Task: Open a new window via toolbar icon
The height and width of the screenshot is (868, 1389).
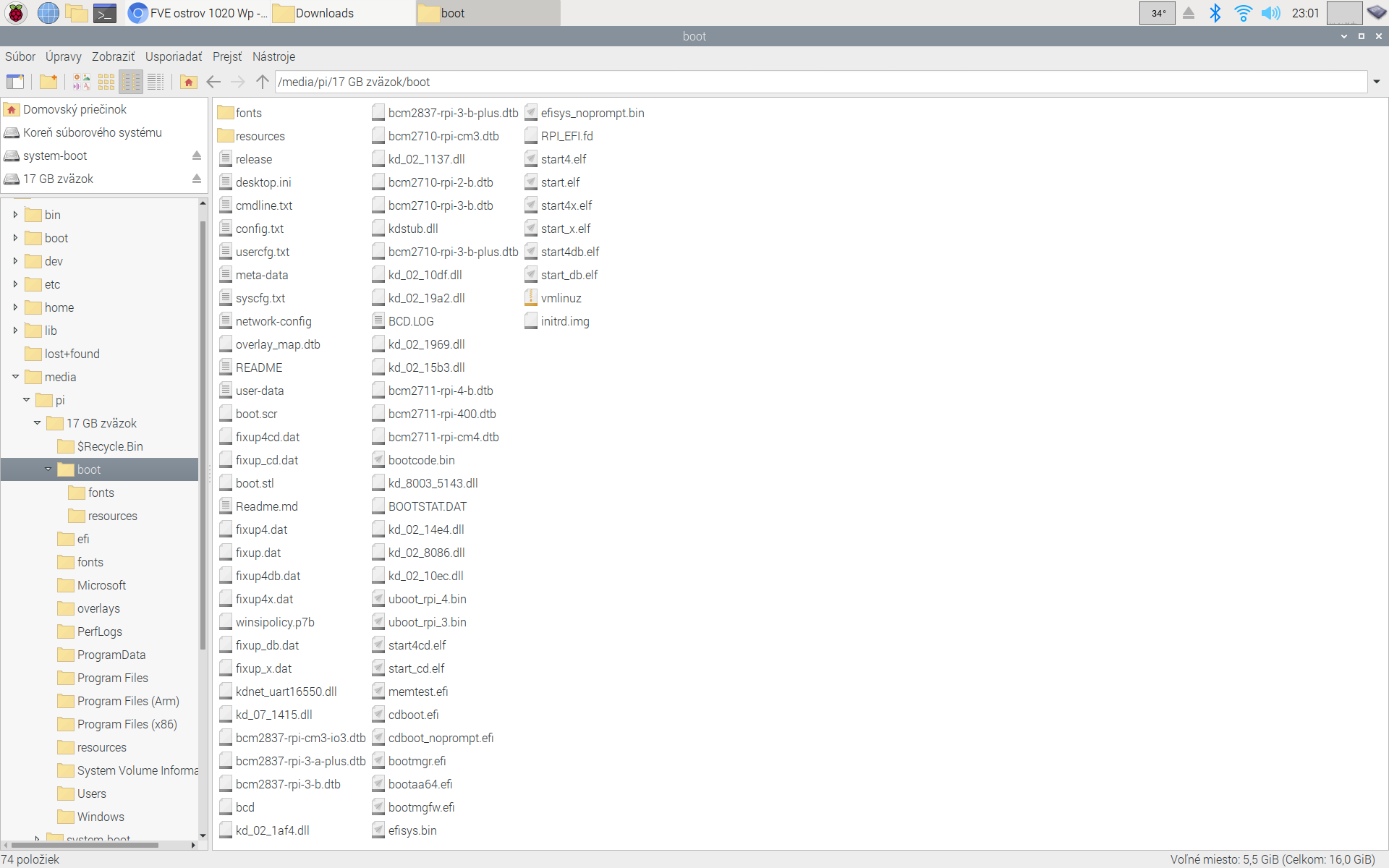Action: 15,82
